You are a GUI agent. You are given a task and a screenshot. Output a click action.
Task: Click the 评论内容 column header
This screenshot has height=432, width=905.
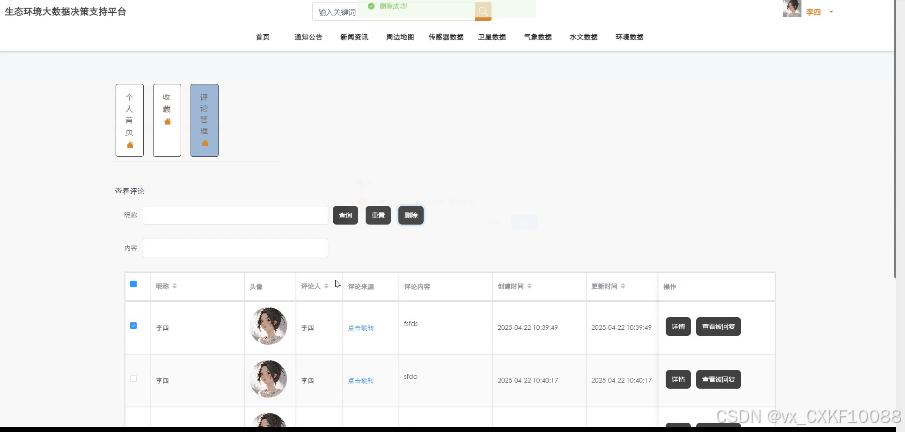(x=417, y=286)
